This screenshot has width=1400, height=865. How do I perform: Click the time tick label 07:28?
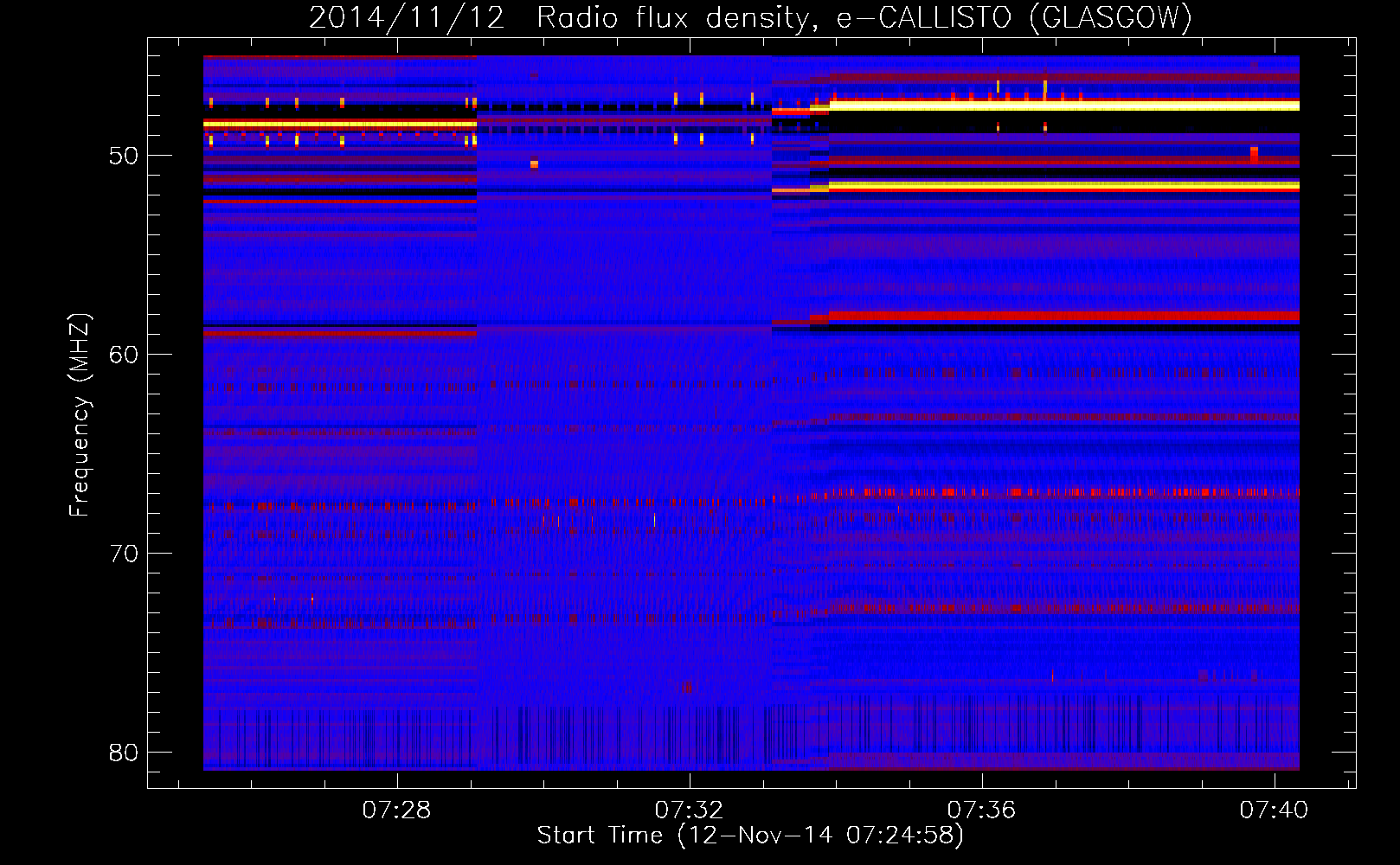[396, 811]
